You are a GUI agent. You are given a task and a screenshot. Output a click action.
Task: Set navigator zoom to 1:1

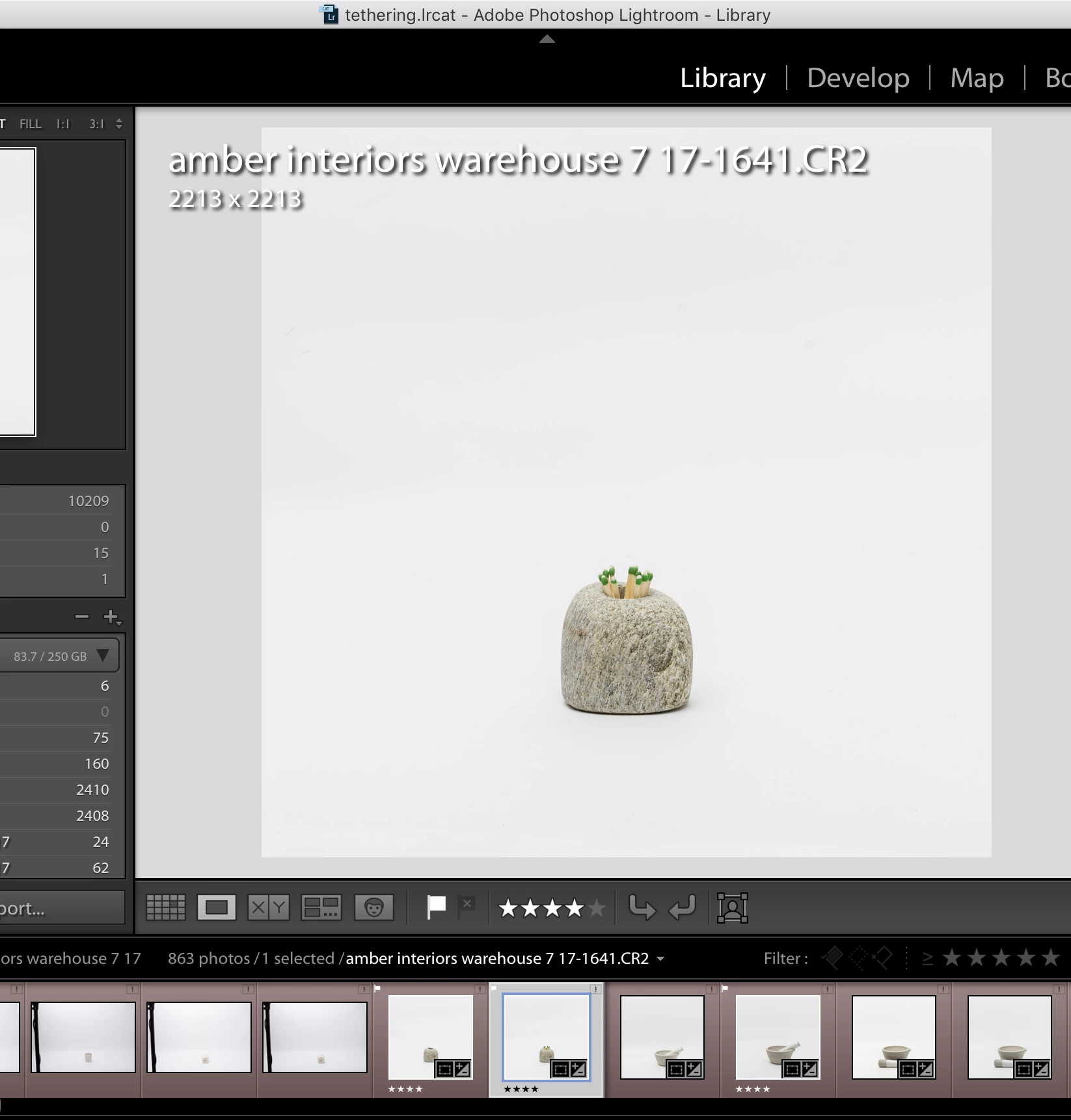tap(63, 124)
